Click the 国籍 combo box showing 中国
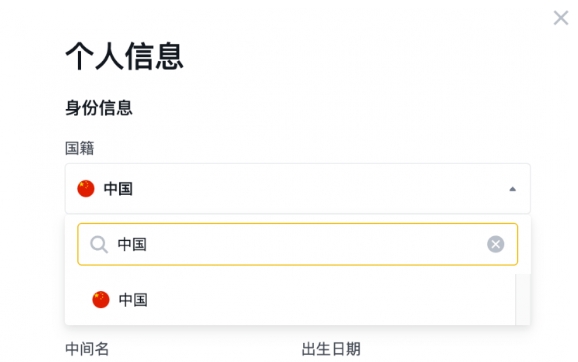 pyautogui.click(x=297, y=188)
